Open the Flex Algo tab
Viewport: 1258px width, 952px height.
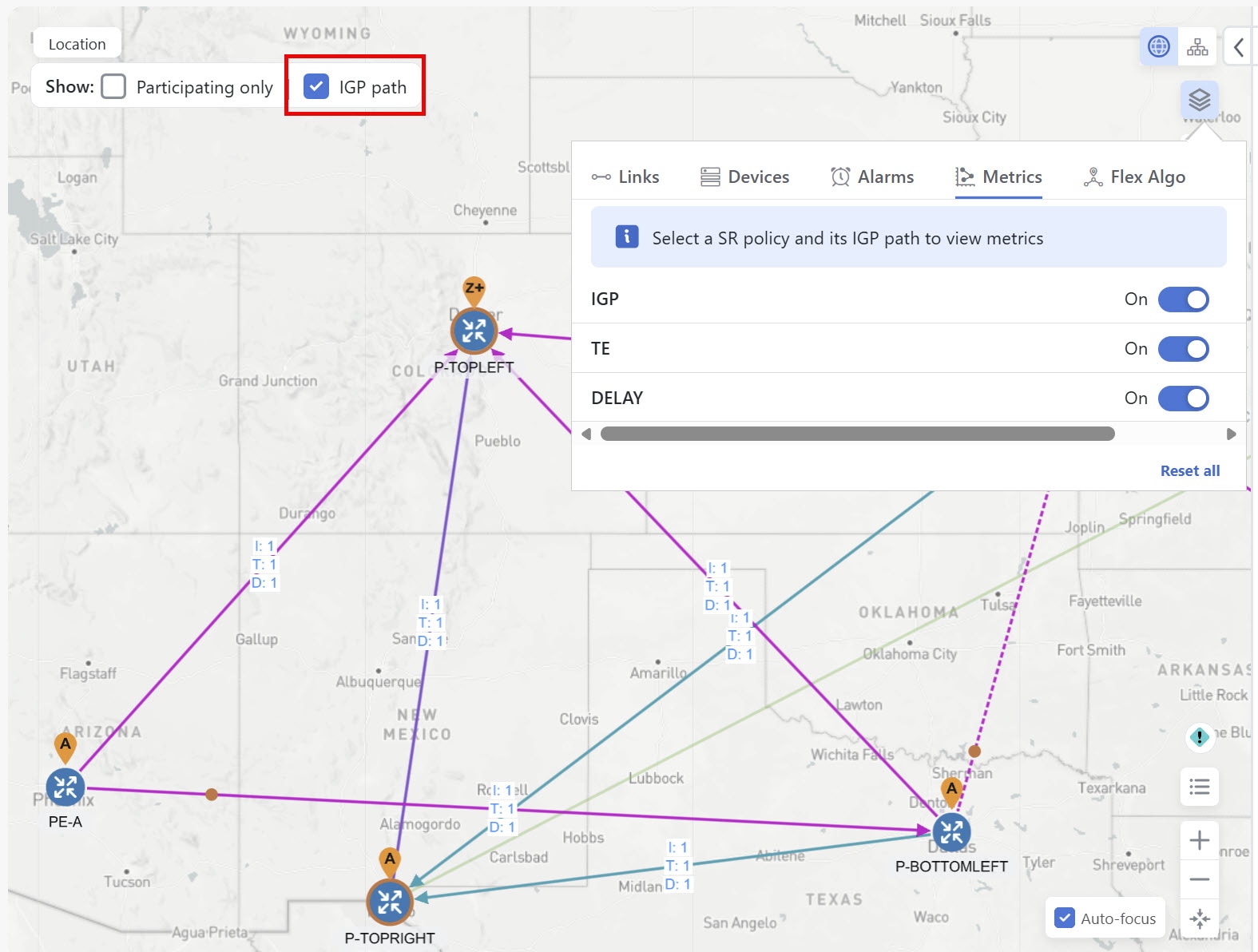(1134, 177)
